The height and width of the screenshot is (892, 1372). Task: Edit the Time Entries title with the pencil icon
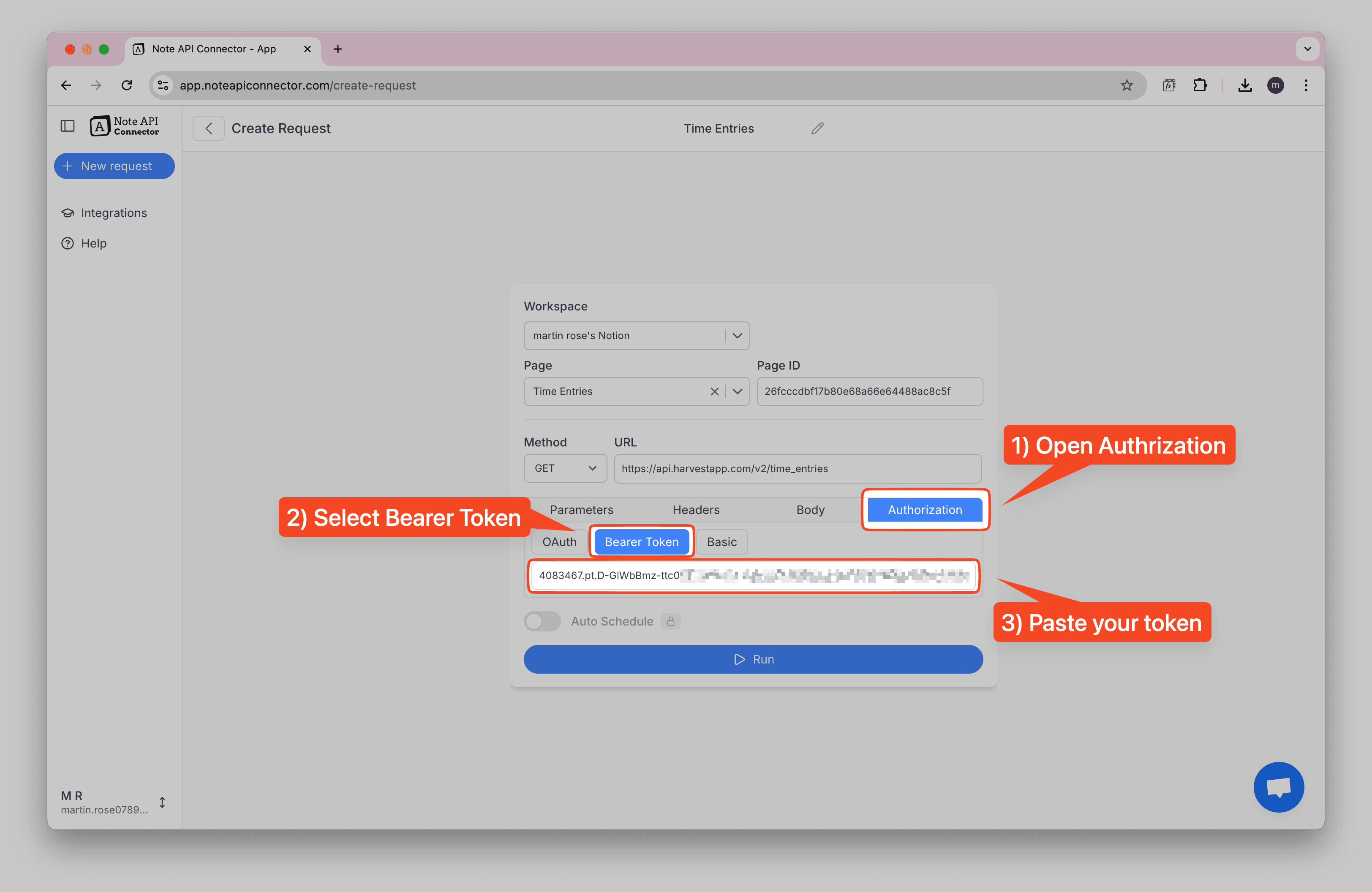[x=817, y=128]
